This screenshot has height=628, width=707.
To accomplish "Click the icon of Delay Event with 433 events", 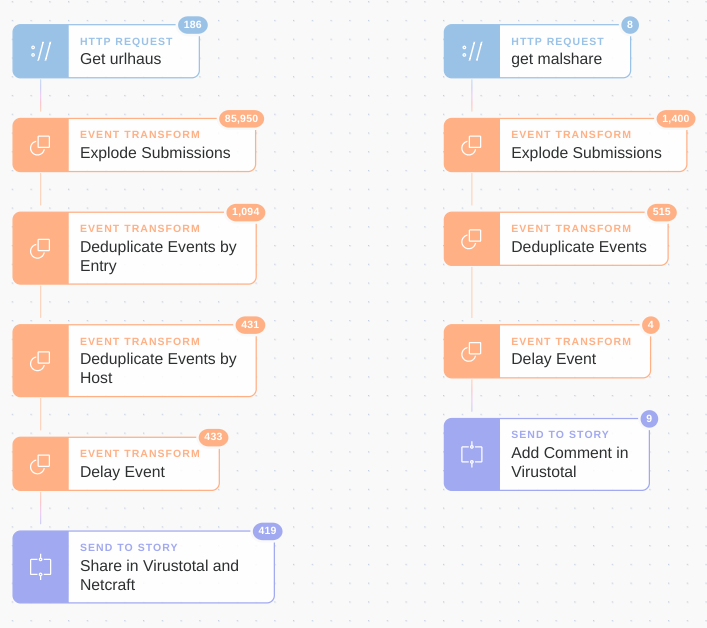I will (41, 463).
